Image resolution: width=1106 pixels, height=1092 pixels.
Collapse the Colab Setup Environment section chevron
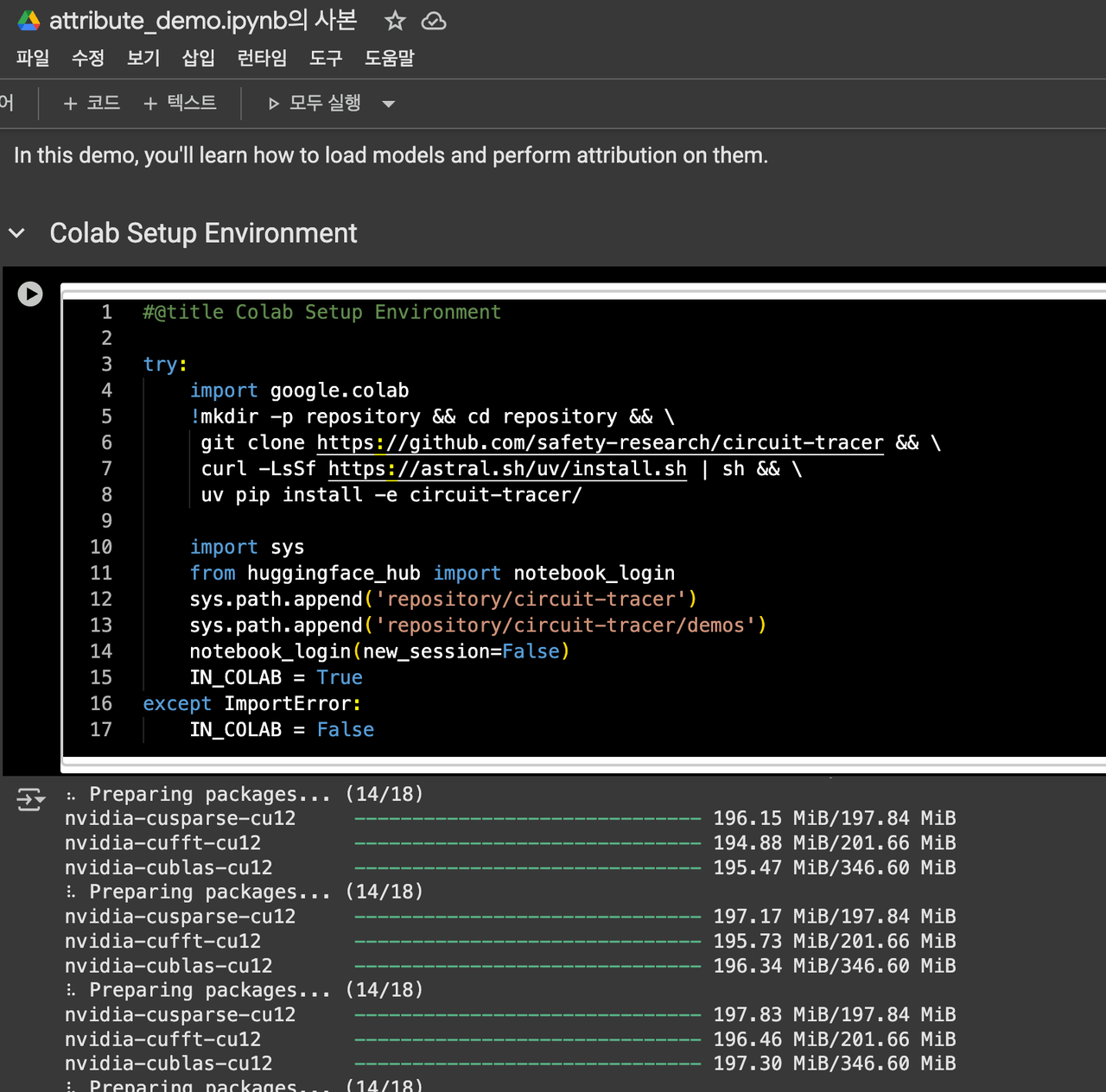16,233
